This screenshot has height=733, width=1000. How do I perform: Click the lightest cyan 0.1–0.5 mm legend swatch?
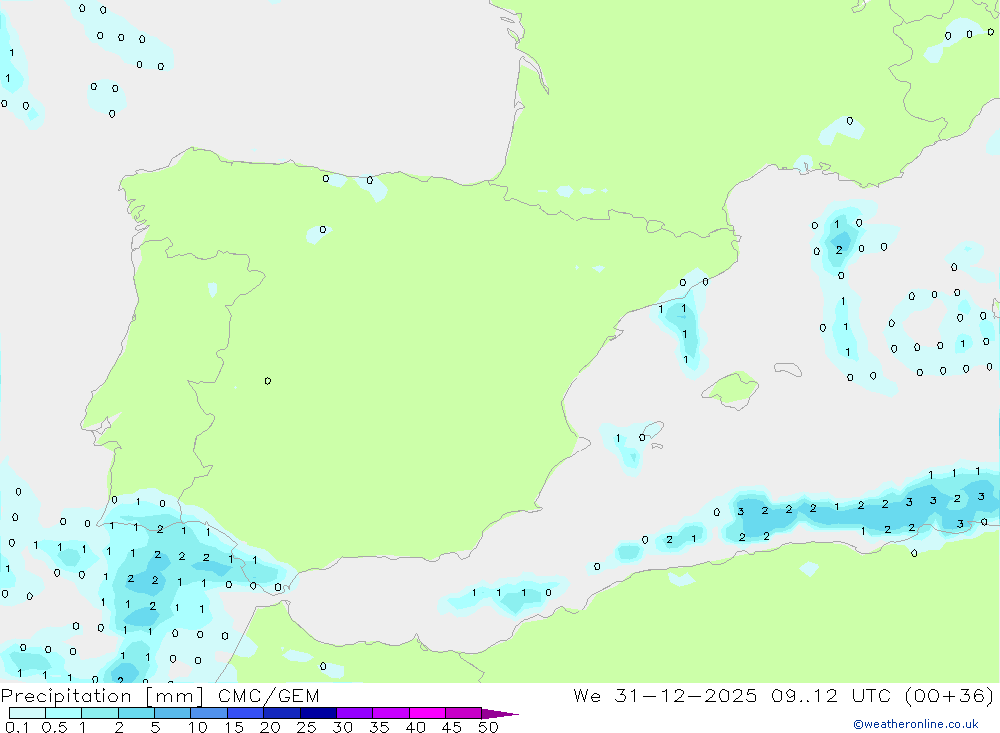pos(27,713)
